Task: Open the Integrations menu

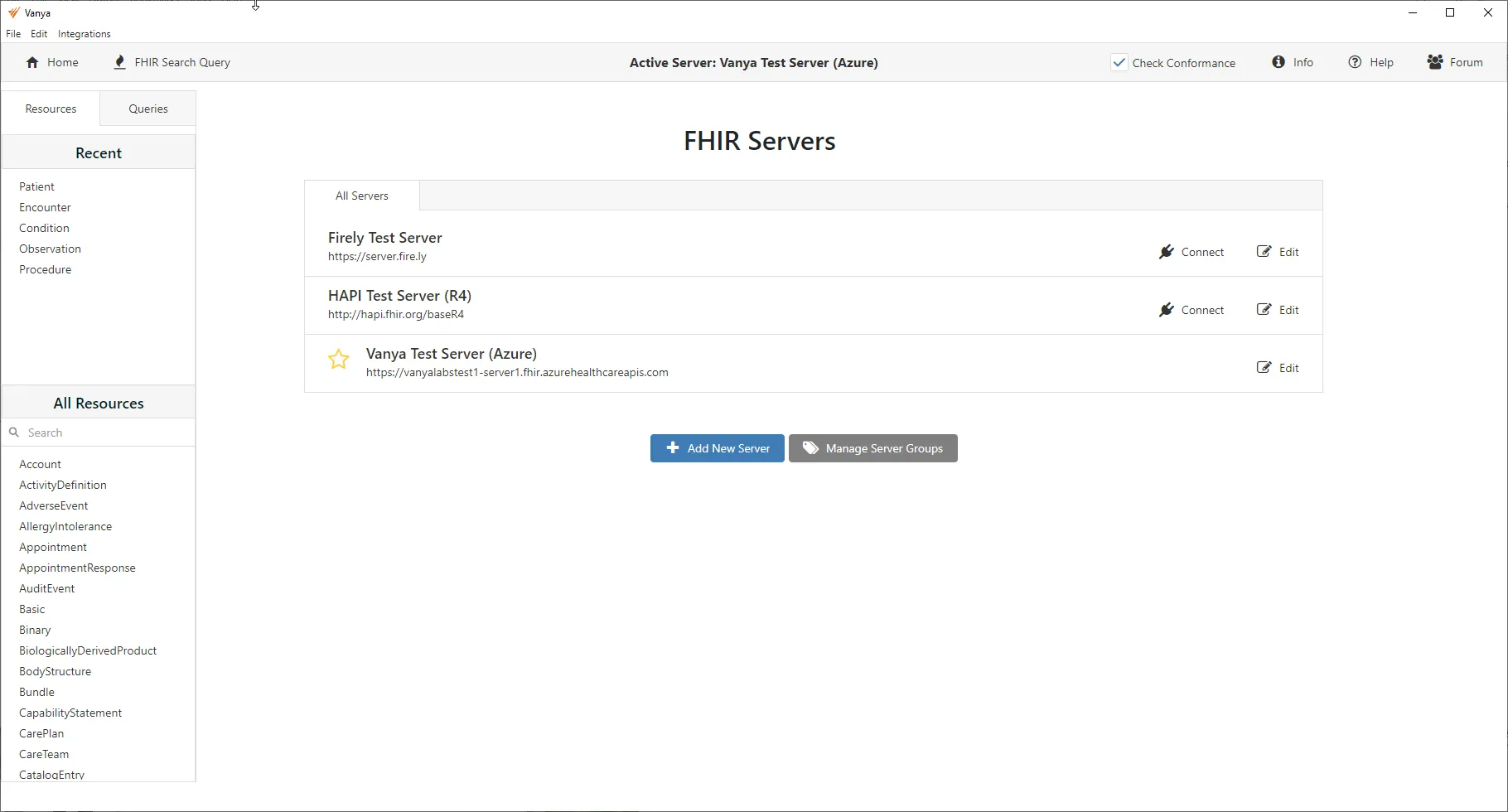Action: point(84,33)
